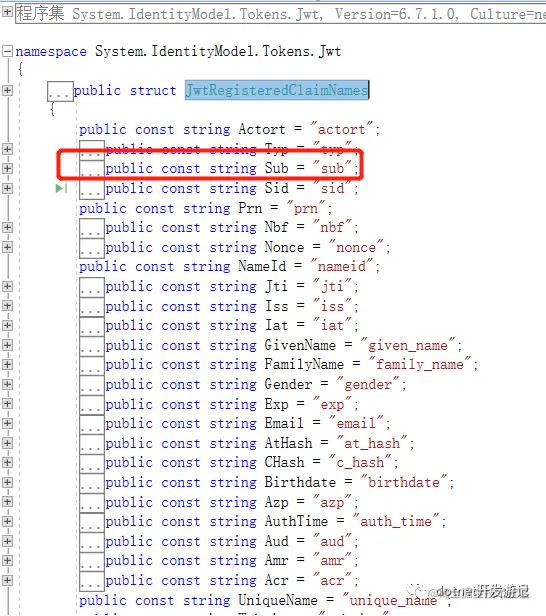Click the "family_name" string literal

pos(420,365)
